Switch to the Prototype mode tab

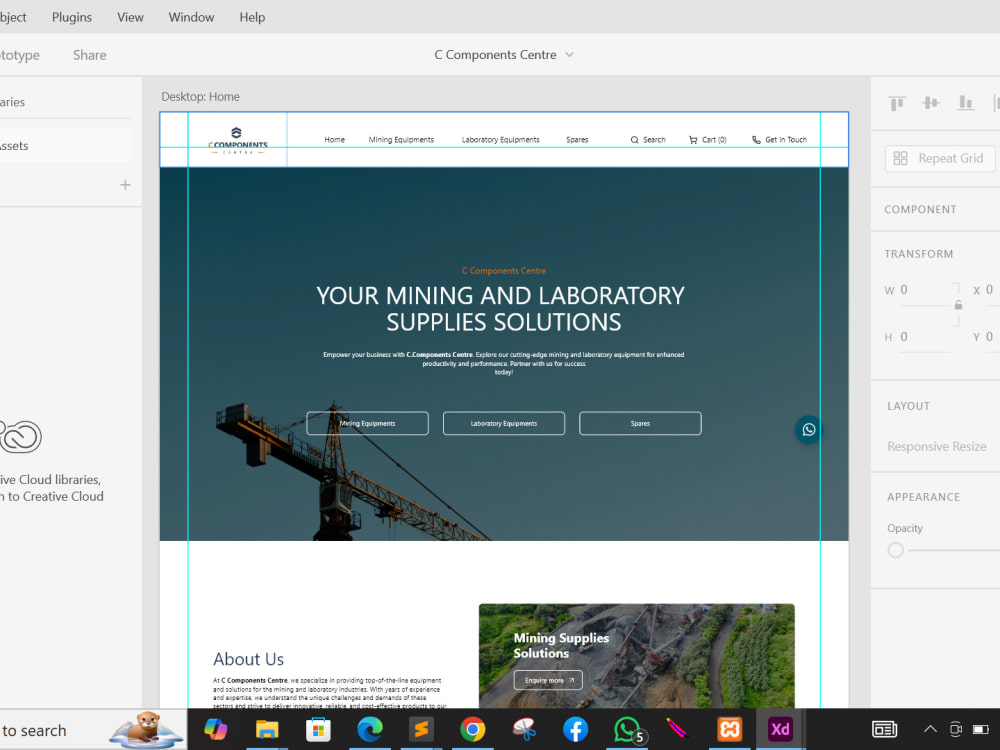click(19, 55)
